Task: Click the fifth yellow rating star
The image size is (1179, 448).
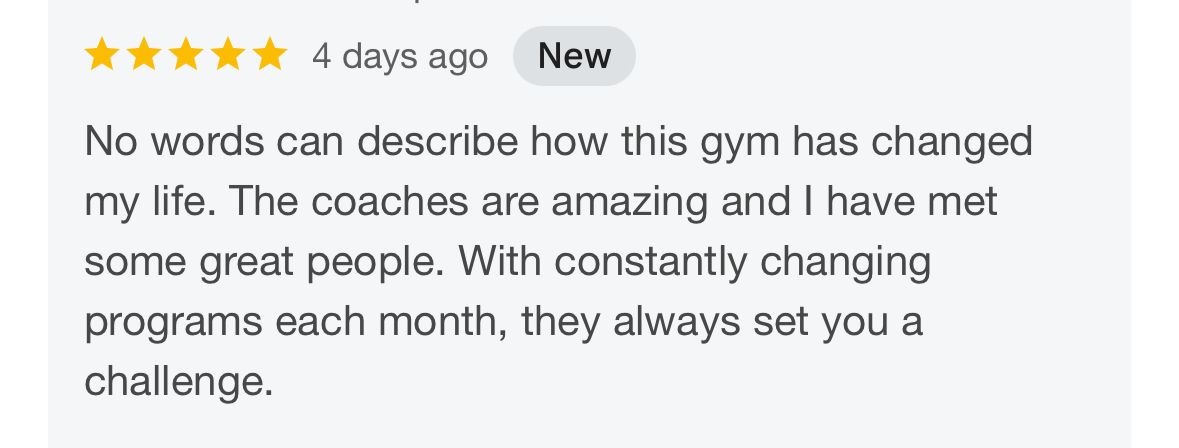Action: (x=269, y=56)
